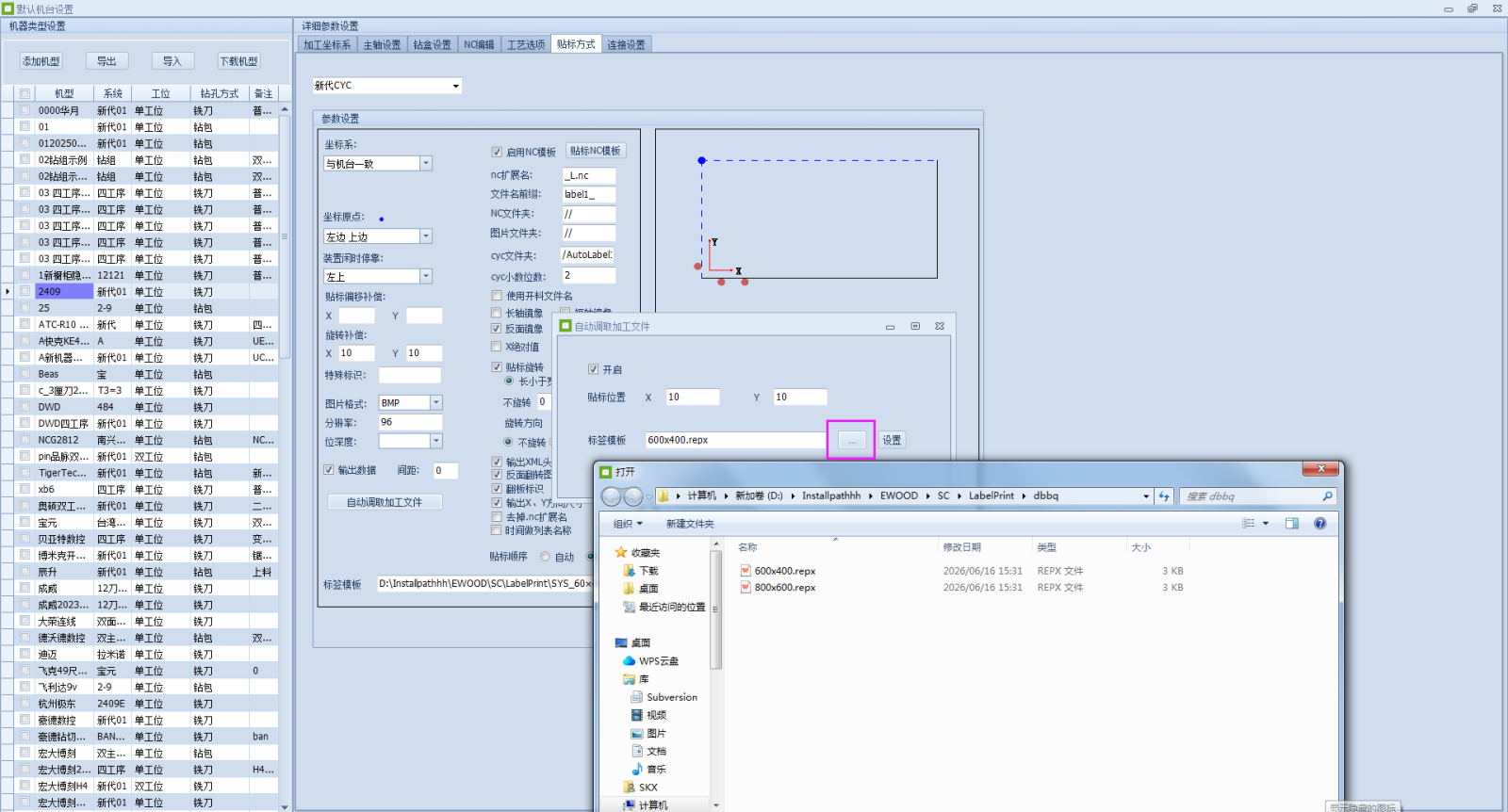Click the 添加机型 button
The image size is (1508, 812).
click(x=41, y=61)
